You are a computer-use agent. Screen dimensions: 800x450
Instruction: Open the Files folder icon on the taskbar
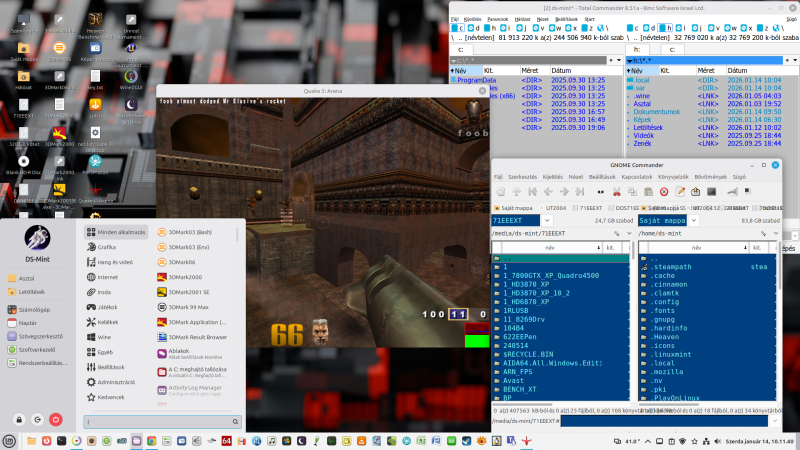pyautogui.click(x=32, y=441)
